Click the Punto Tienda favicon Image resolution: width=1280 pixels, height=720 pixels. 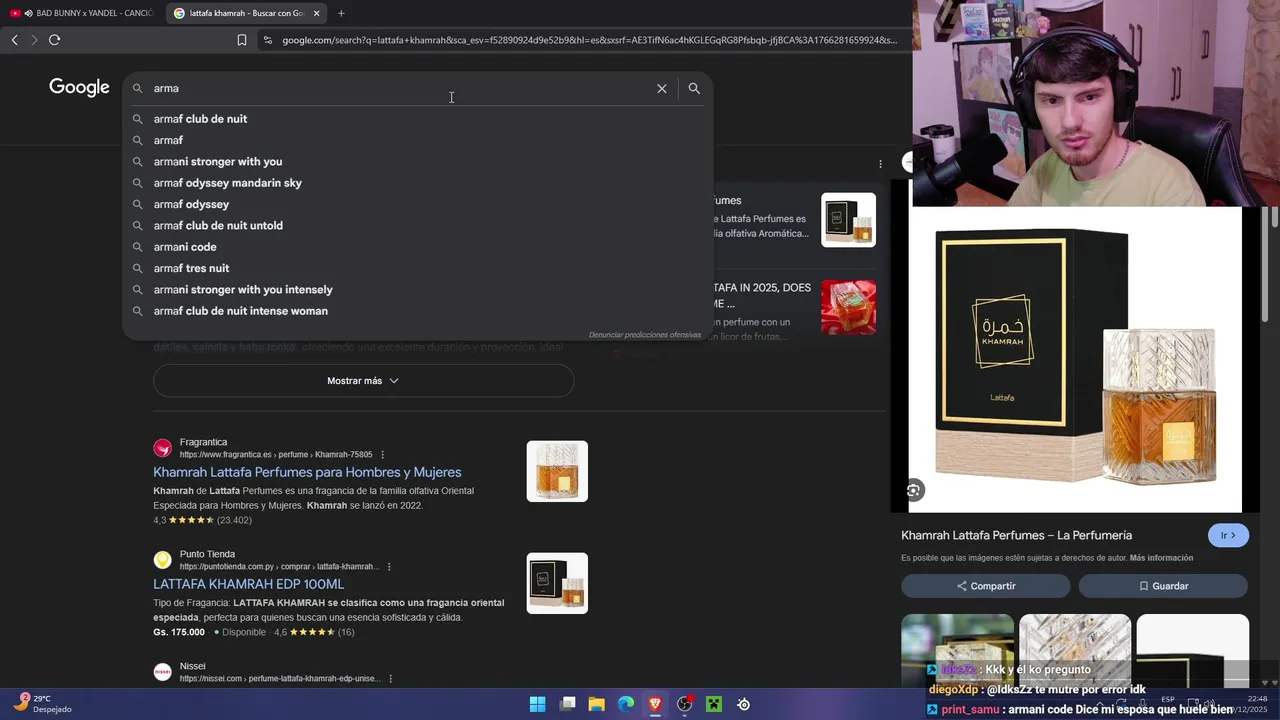point(162,560)
